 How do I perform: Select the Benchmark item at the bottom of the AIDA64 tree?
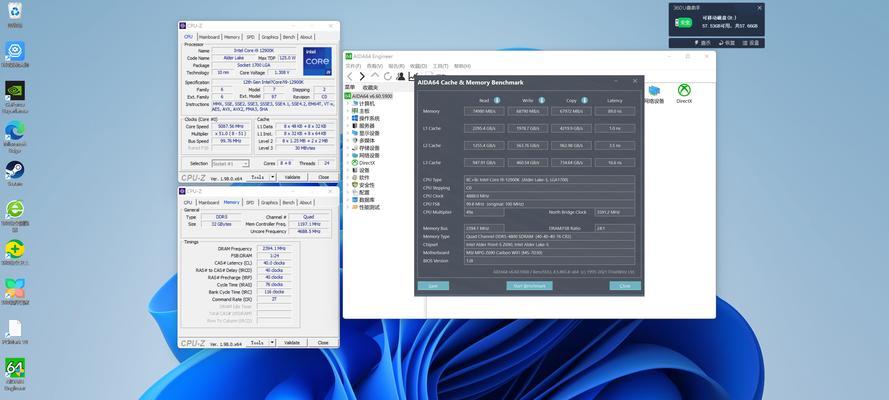[x=365, y=207]
